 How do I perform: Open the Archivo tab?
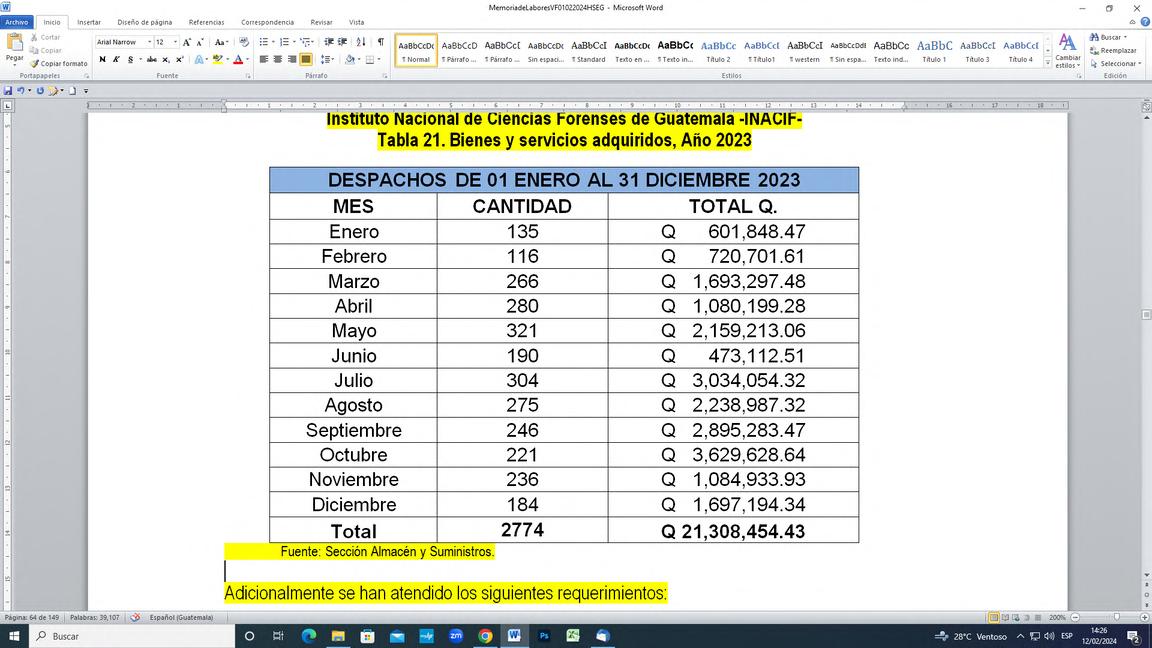pyautogui.click(x=16, y=23)
